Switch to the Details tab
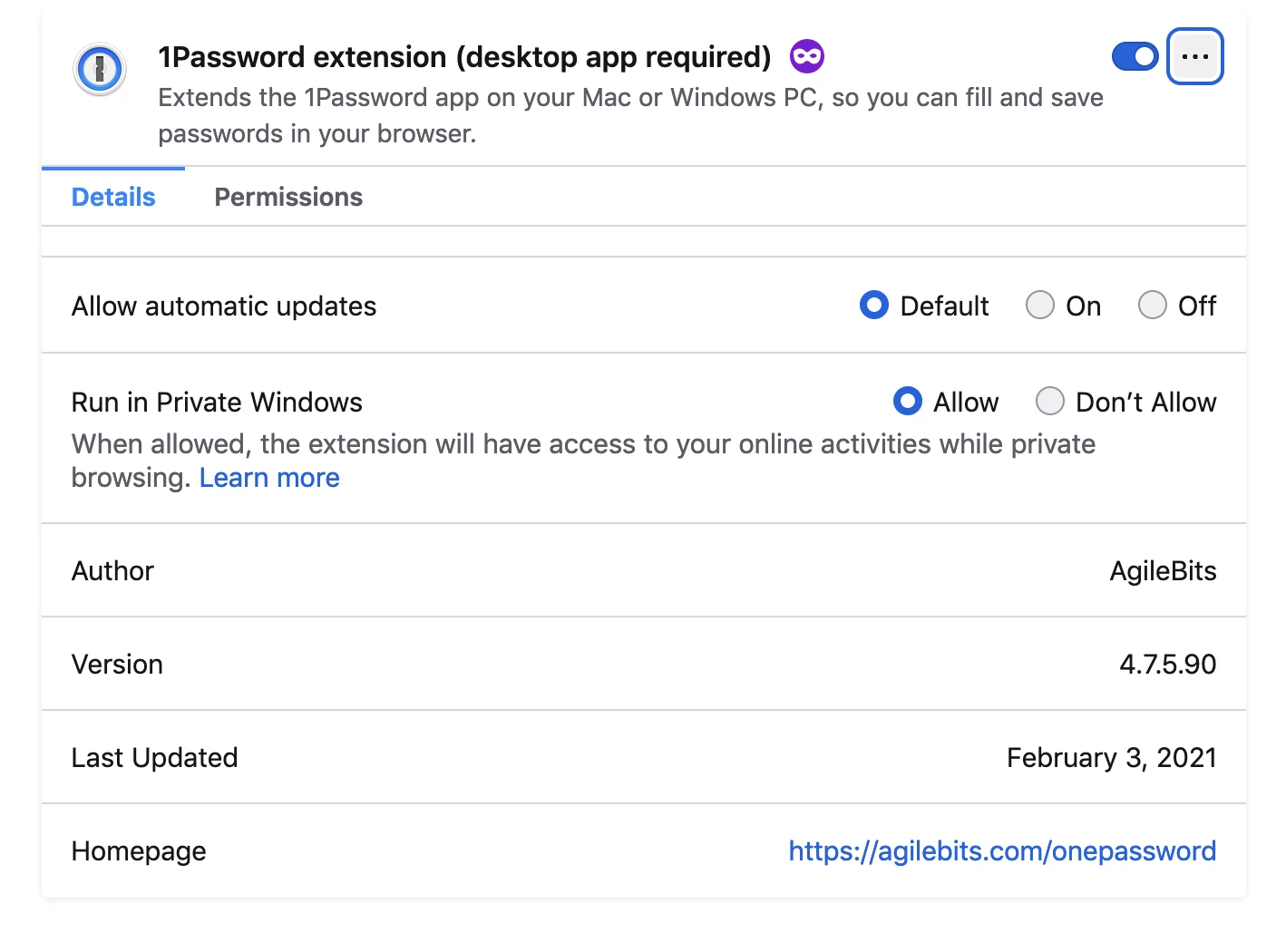The image size is (1286, 952). click(113, 197)
